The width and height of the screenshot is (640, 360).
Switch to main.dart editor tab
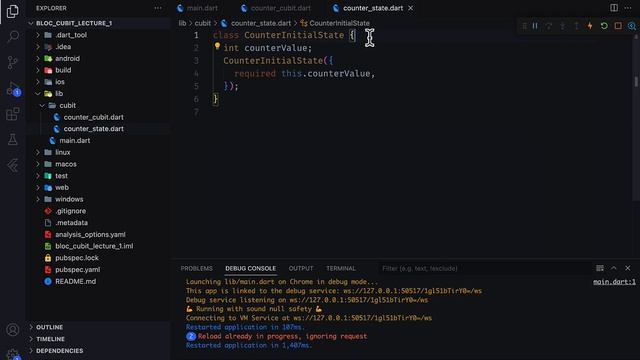(x=198, y=8)
